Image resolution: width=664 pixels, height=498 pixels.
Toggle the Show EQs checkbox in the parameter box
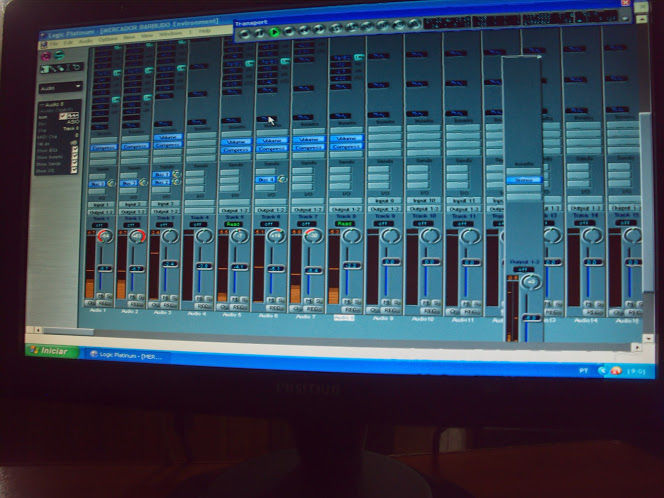(x=74, y=149)
